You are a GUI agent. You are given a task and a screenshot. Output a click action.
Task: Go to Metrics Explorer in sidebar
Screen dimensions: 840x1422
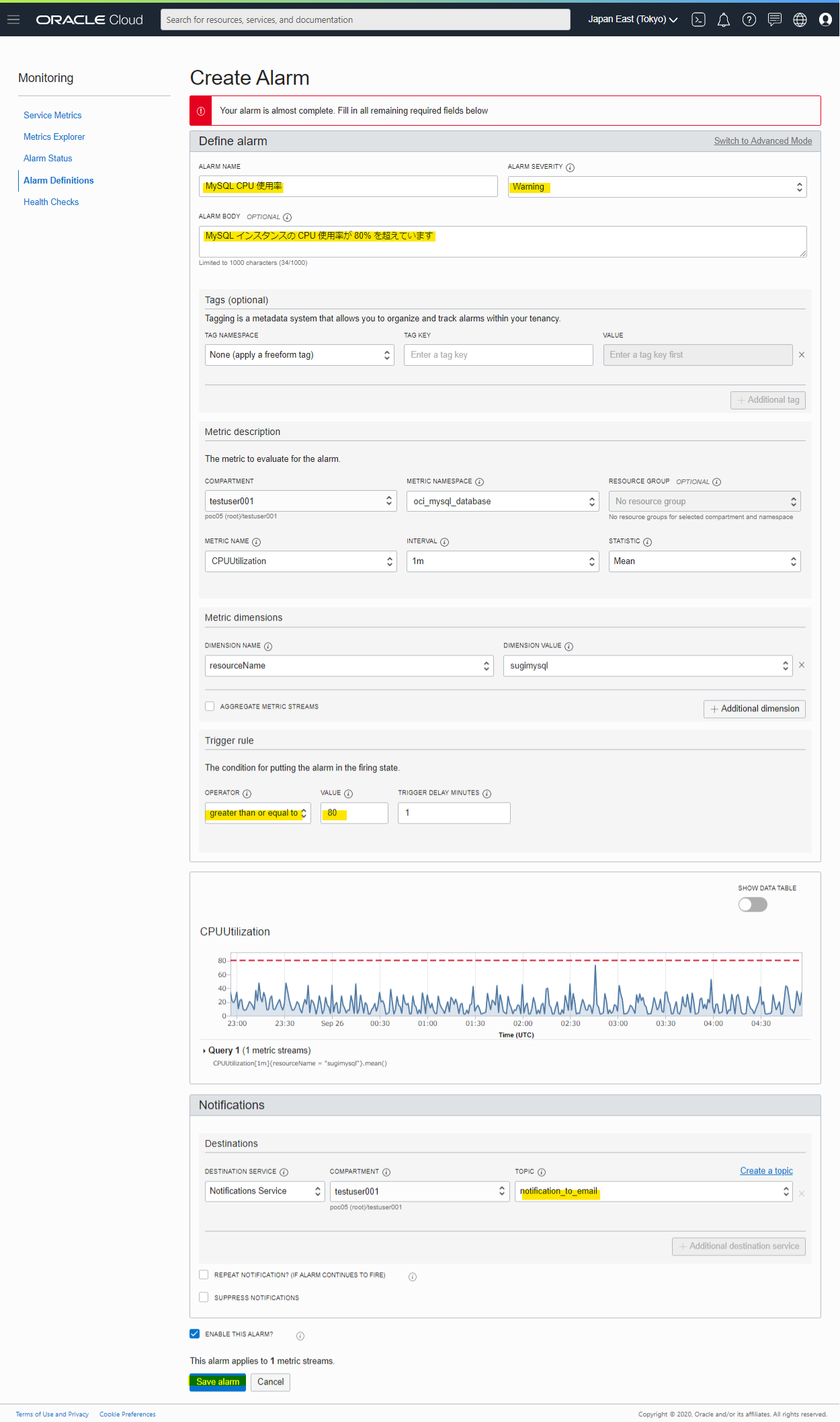pyautogui.click(x=54, y=137)
